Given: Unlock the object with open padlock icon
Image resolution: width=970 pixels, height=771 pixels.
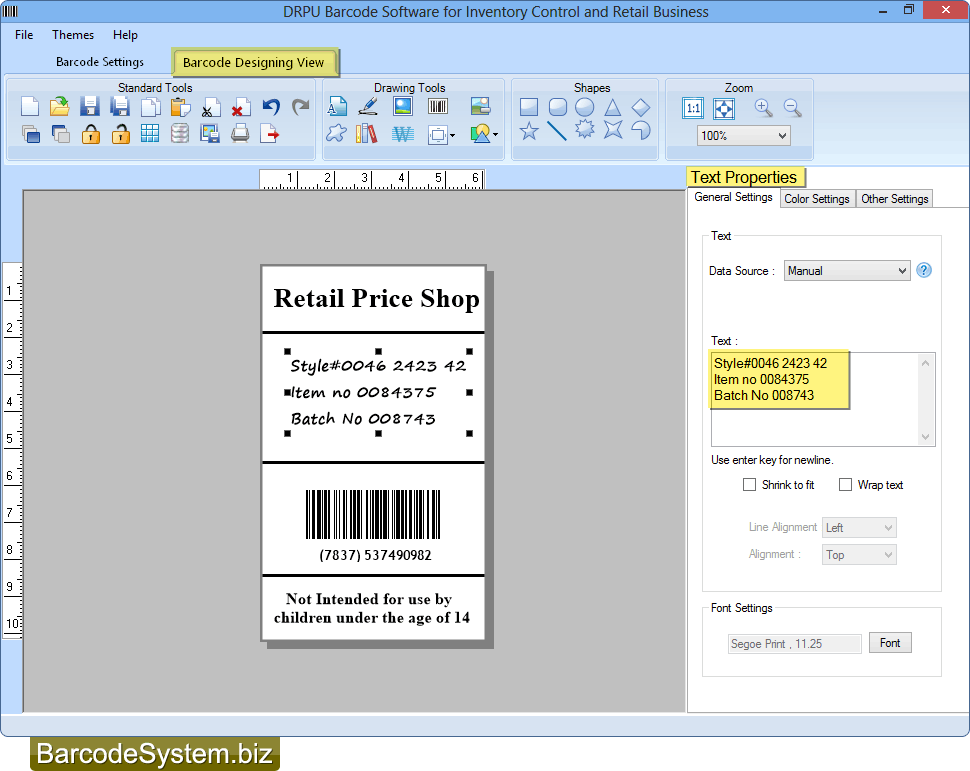Looking at the screenshot, I should (x=120, y=134).
